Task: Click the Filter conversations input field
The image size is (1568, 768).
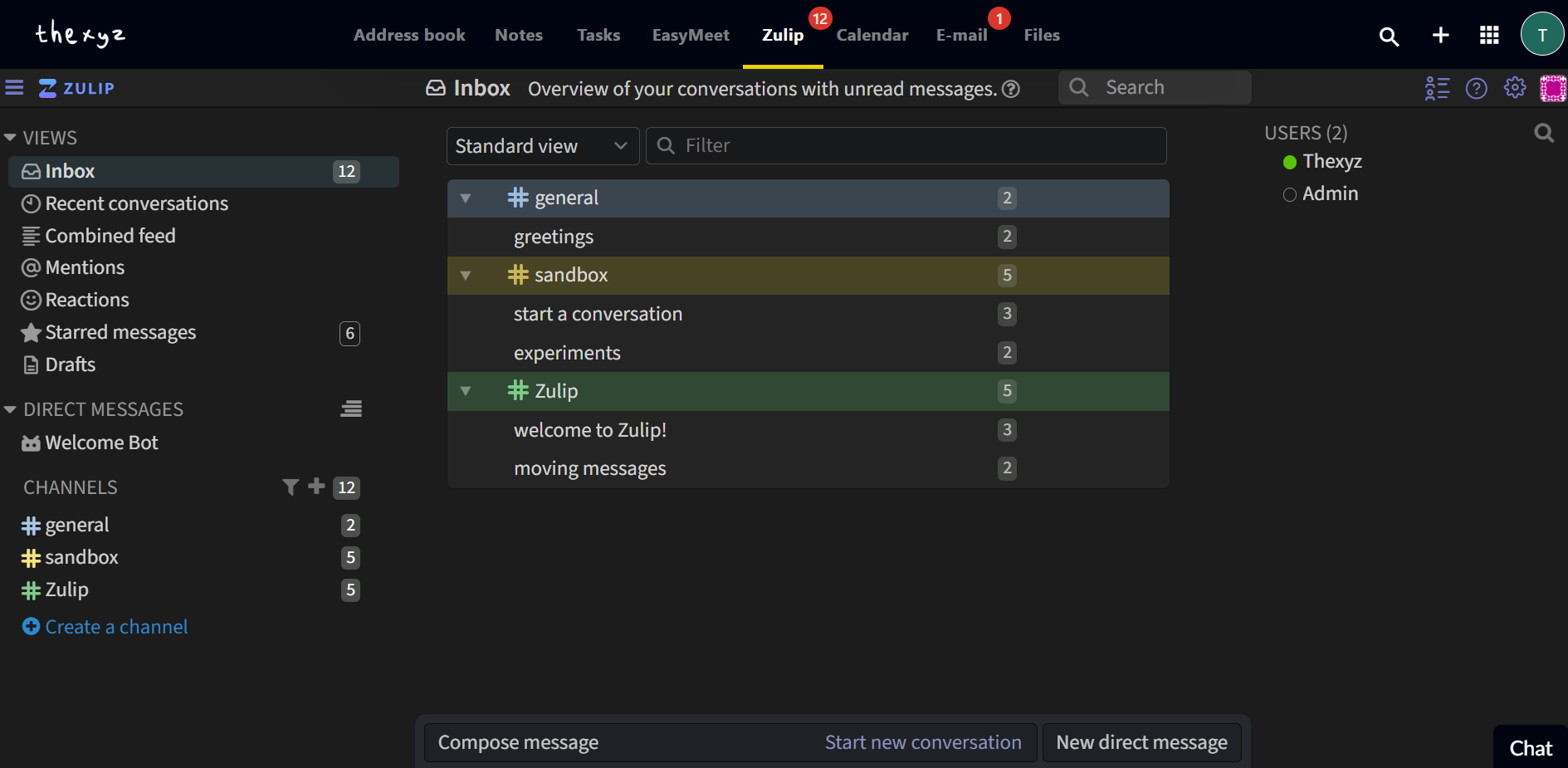Action: (x=906, y=145)
